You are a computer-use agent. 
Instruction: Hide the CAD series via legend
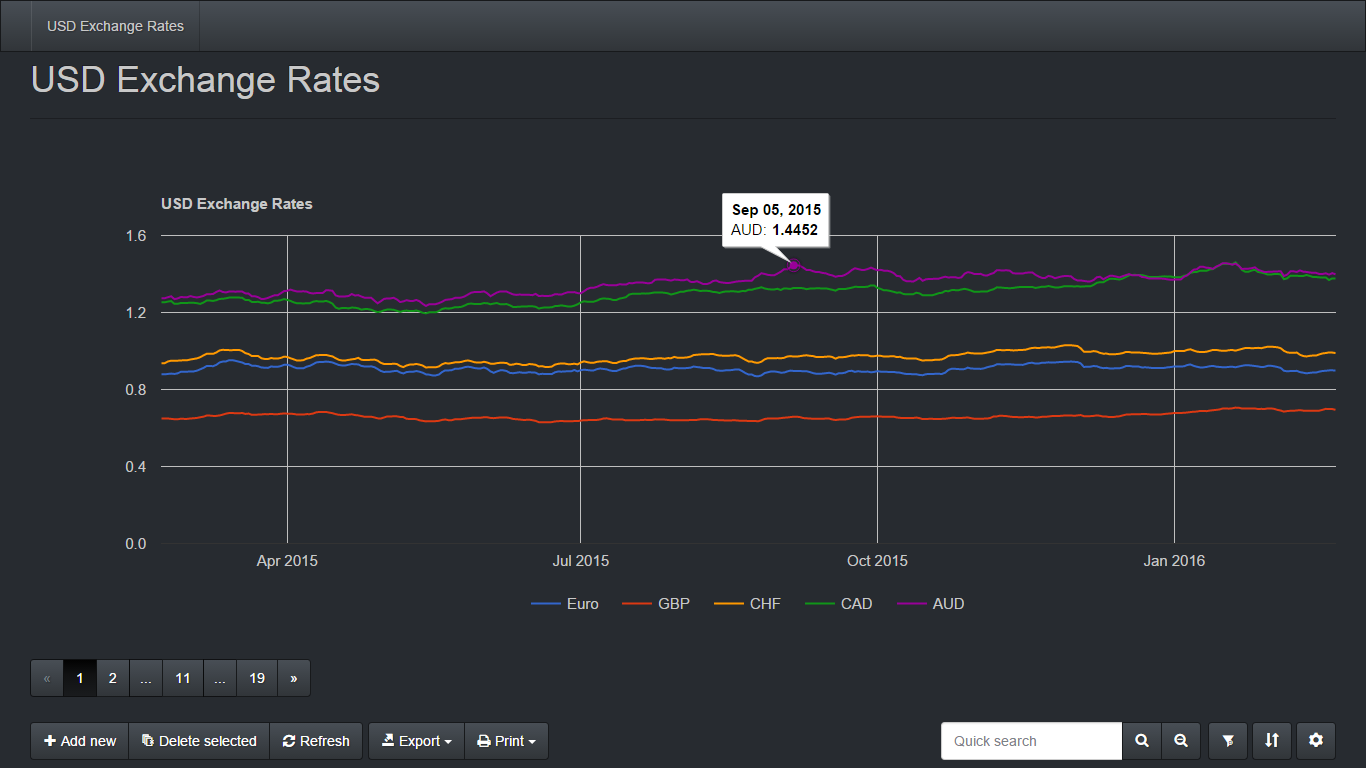pyautogui.click(x=856, y=604)
